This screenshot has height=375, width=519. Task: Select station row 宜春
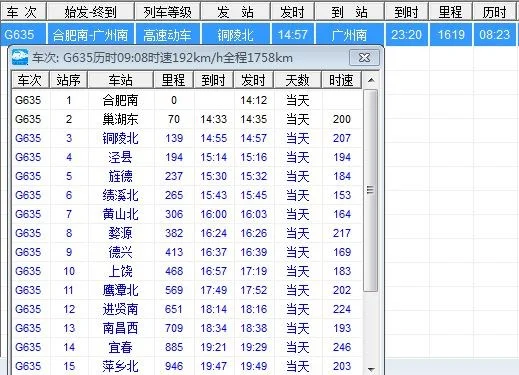[187, 347]
